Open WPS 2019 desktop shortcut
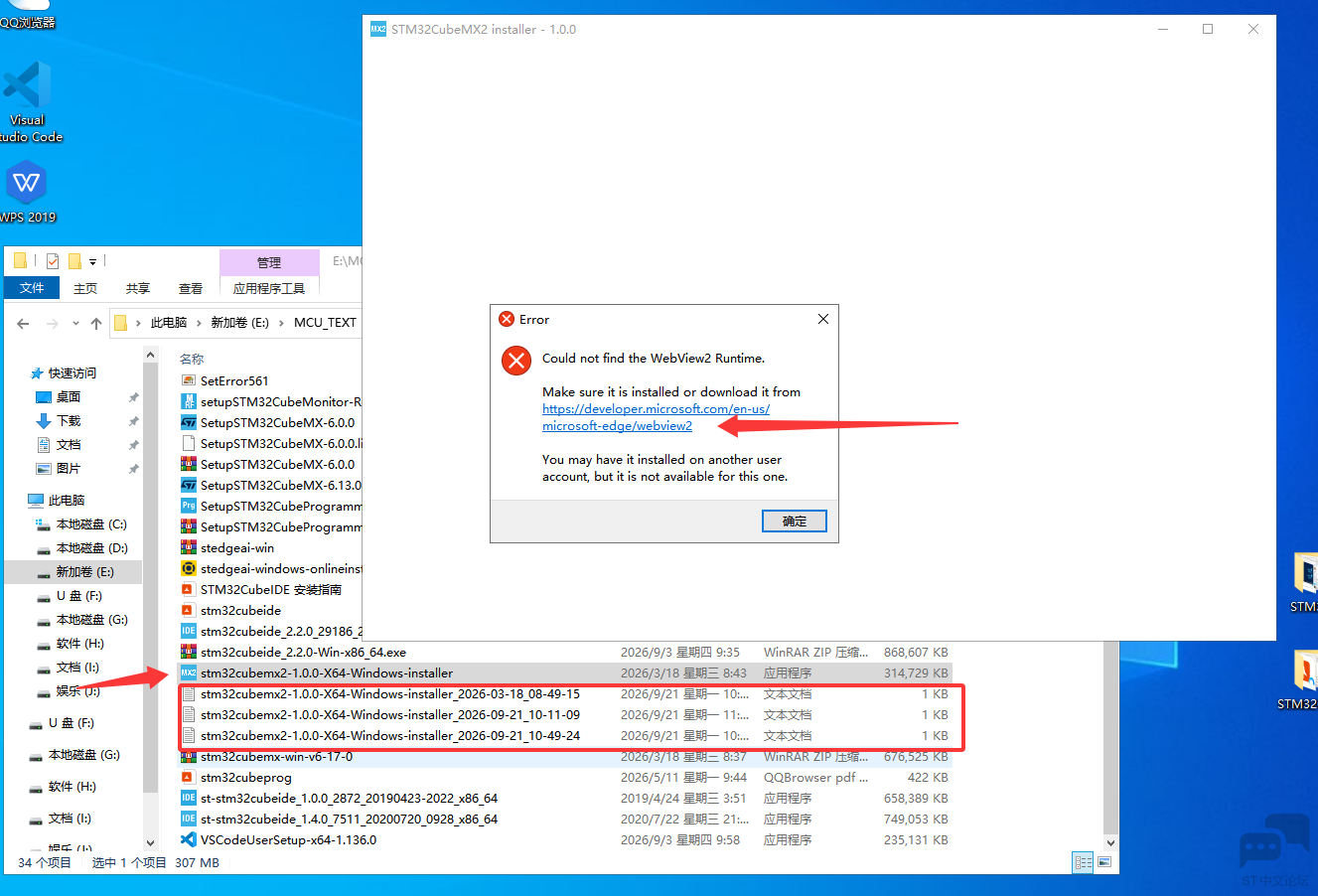The width and height of the screenshot is (1318, 896). click(27, 194)
